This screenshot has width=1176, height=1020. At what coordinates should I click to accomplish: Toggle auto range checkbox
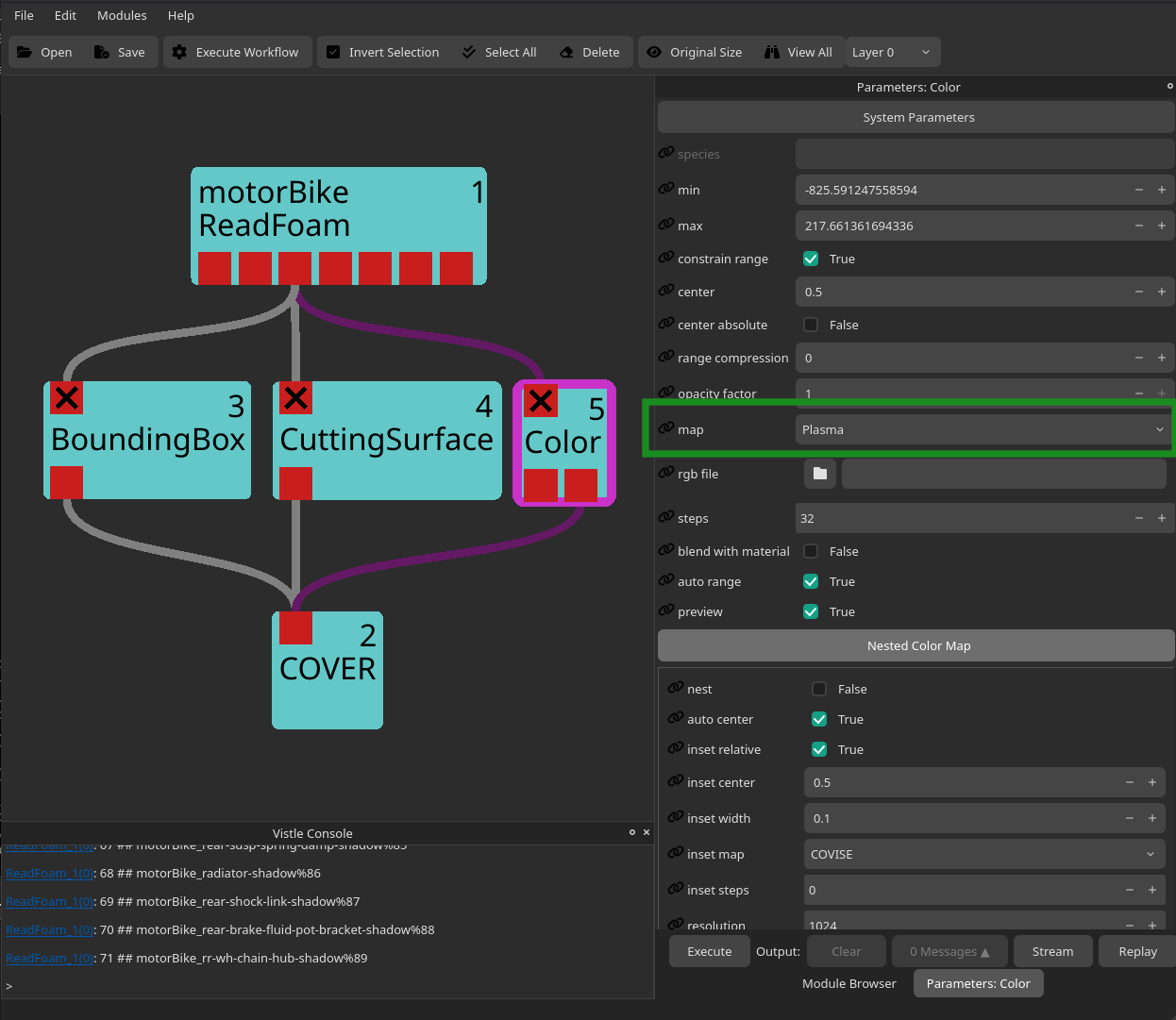pos(811,581)
